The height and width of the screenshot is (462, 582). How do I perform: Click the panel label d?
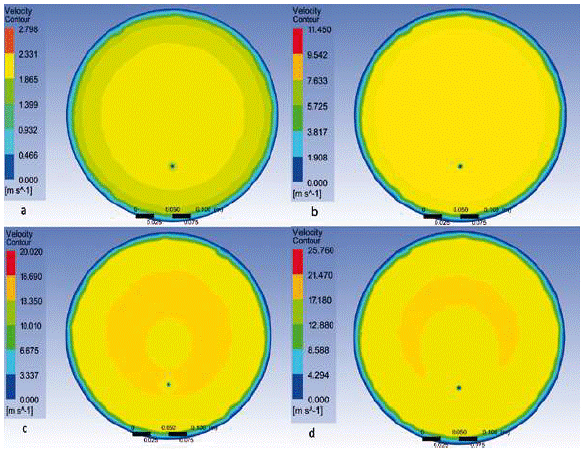312,432
